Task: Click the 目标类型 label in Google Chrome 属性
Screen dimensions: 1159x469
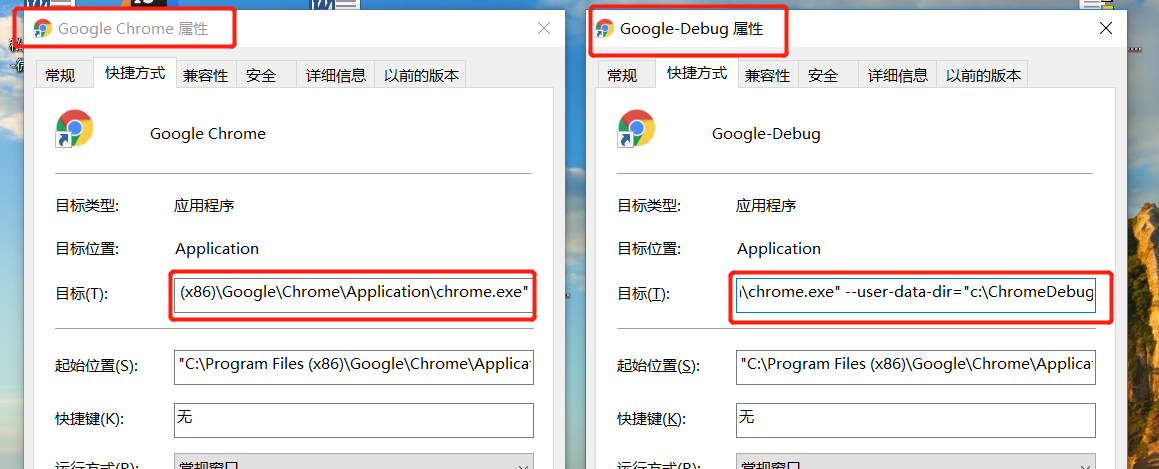Action: click(88, 205)
